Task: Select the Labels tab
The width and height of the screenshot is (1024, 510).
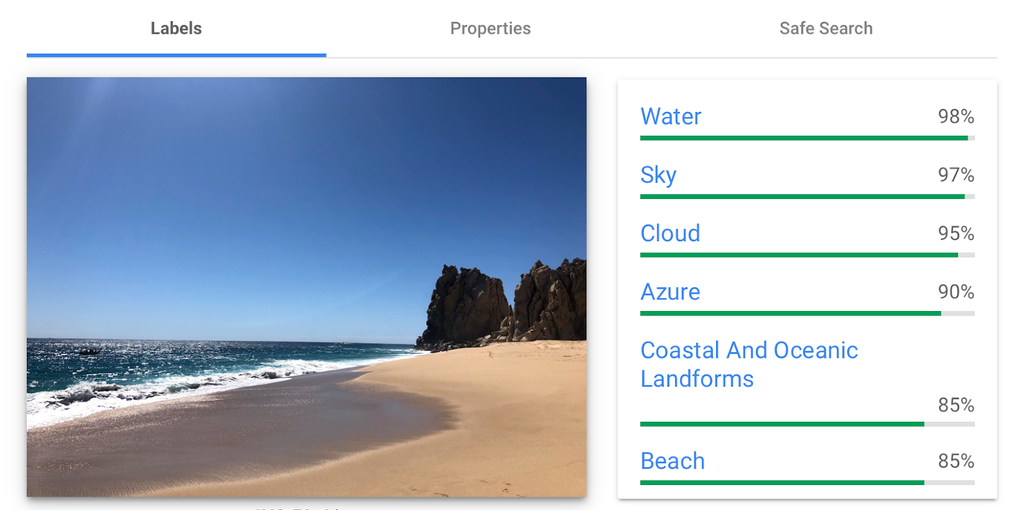Action: pyautogui.click(x=176, y=28)
